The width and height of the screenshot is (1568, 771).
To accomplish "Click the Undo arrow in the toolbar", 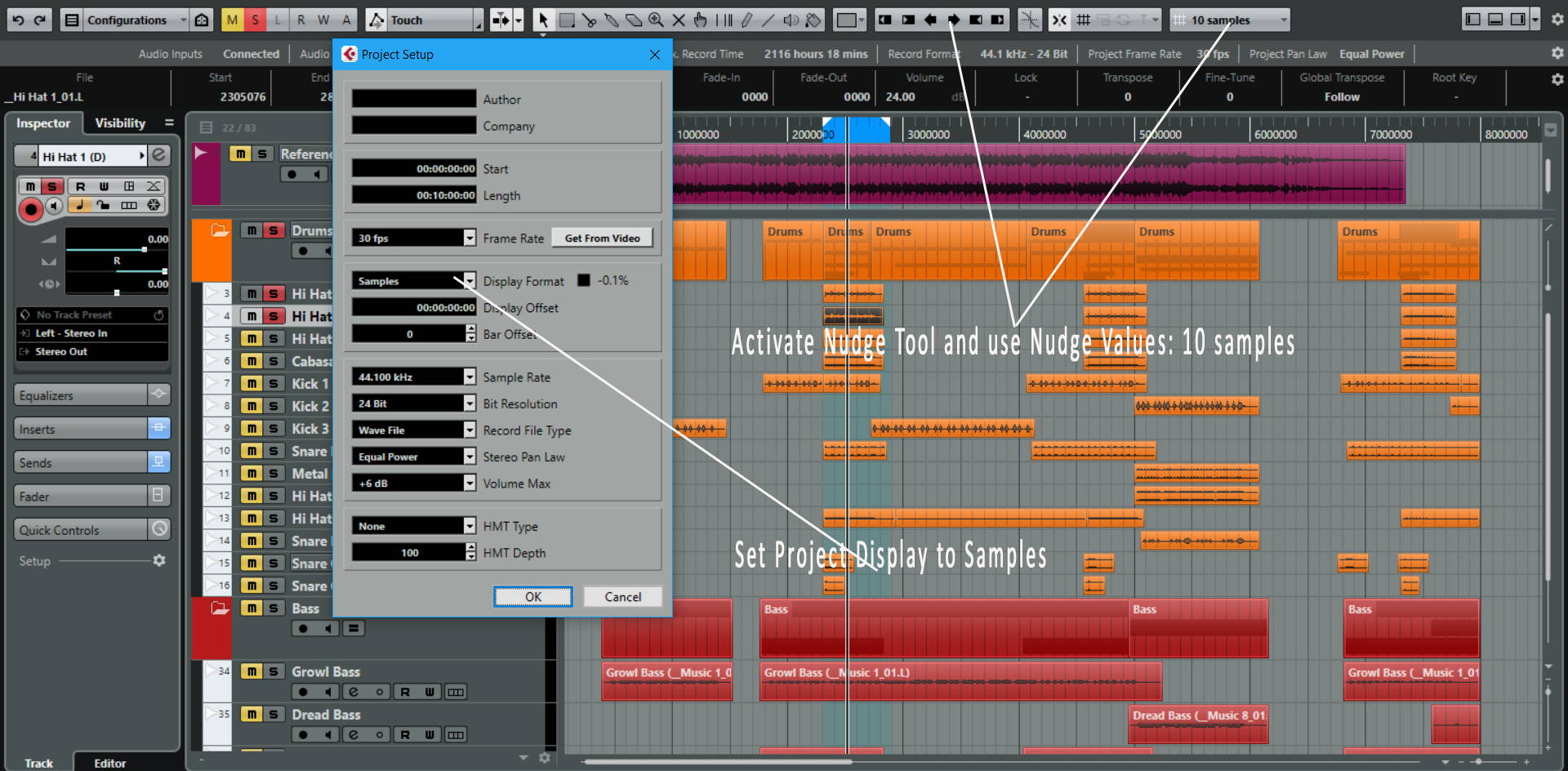I will pyautogui.click(x=18, y=20).
